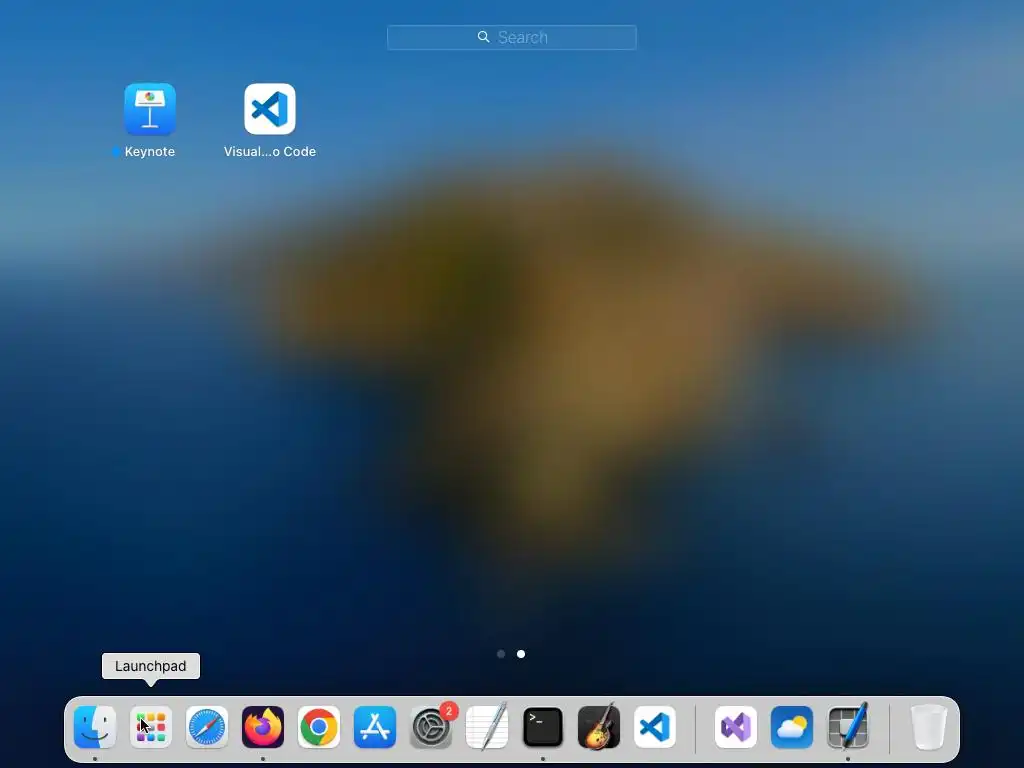Image resolution: width=1024 pixels, height=768 pixels.
Task: Launch Terminal from the Dock
Action: click(543, 727)
